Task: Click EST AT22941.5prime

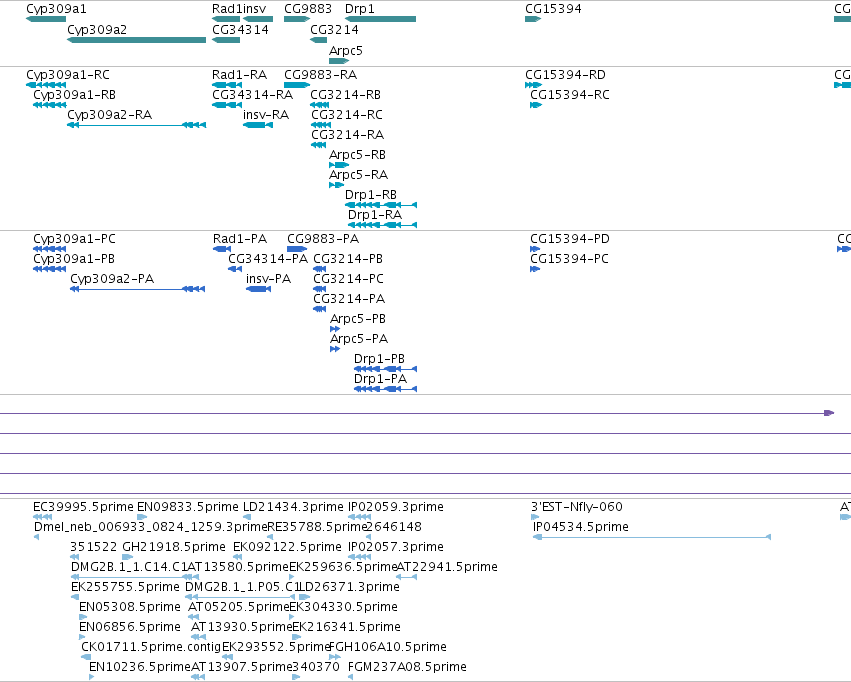Action: pyautogui.click(x=447, y=567)
